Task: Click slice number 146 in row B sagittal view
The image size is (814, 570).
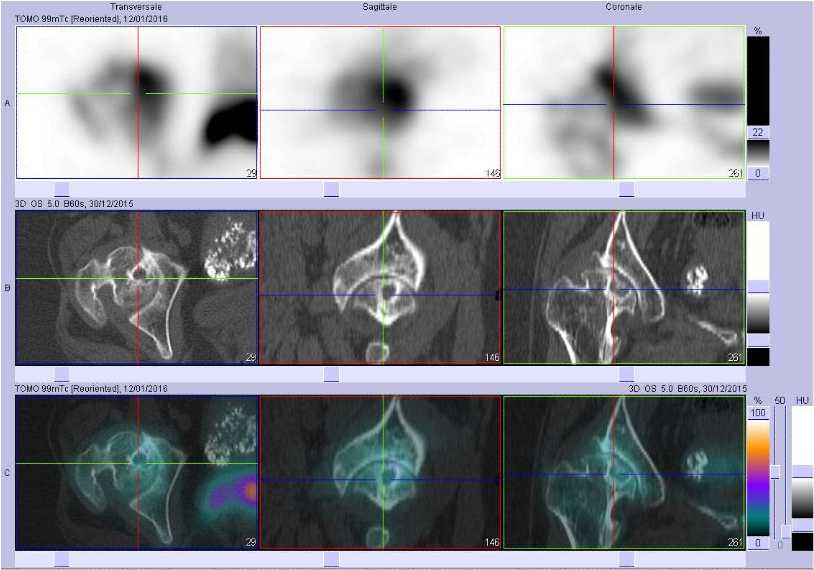Action: pyautogui.click(x=492, y=358)
